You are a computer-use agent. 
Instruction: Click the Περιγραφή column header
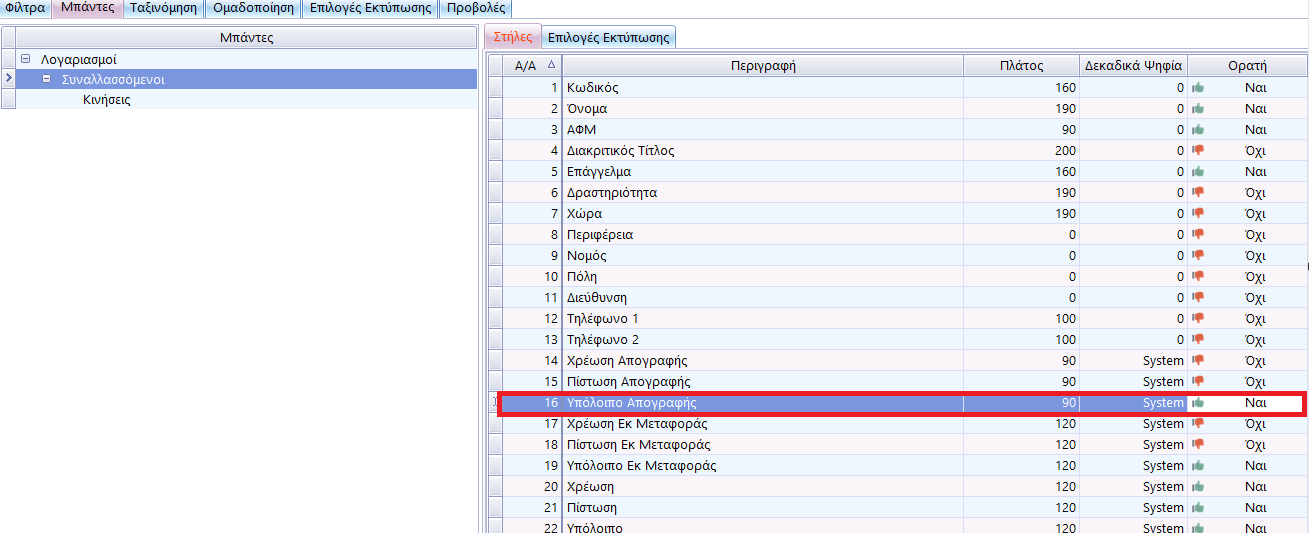tap(762, 66)
